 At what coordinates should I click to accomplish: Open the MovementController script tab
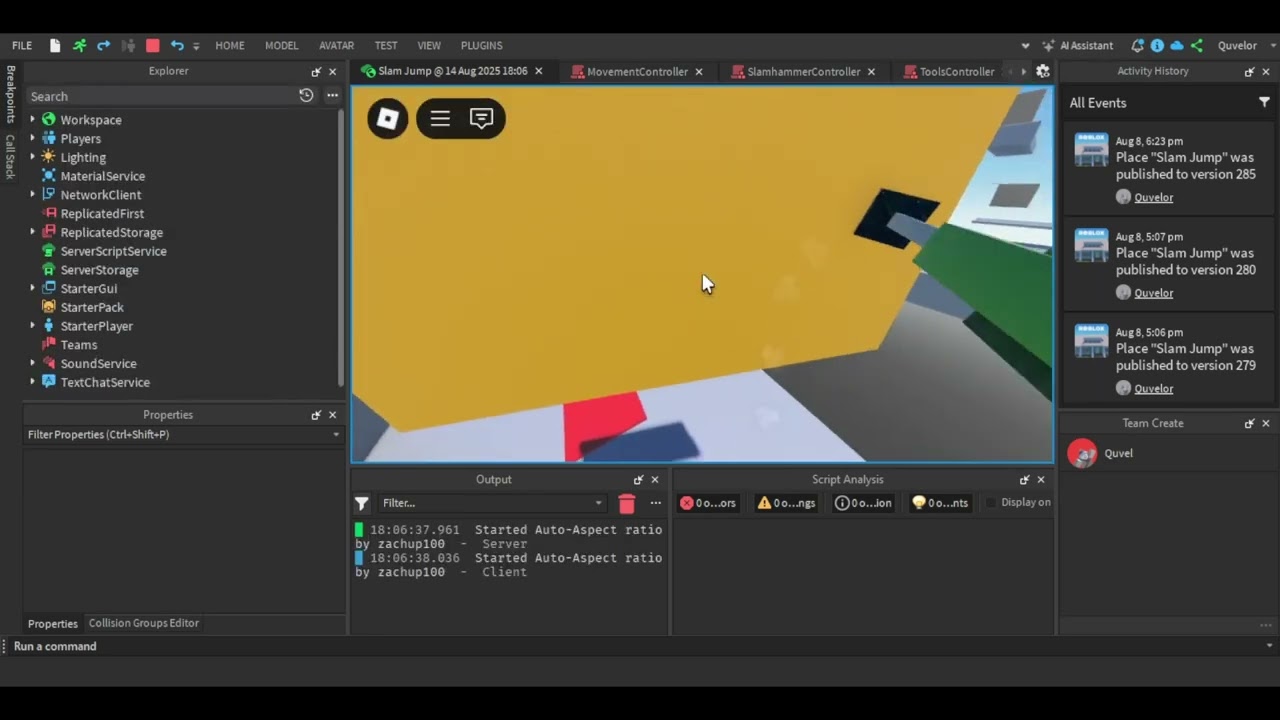tap(637, 71)
